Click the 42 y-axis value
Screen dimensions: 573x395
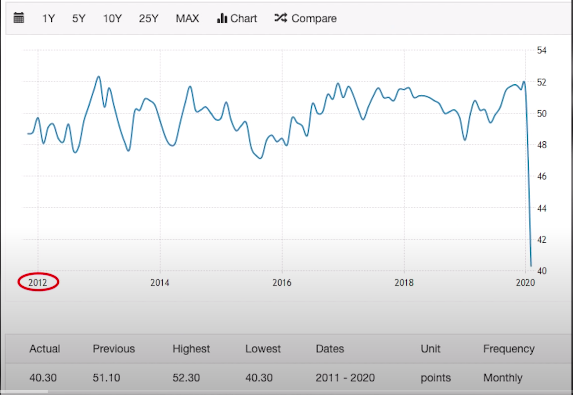coord(542,240)
